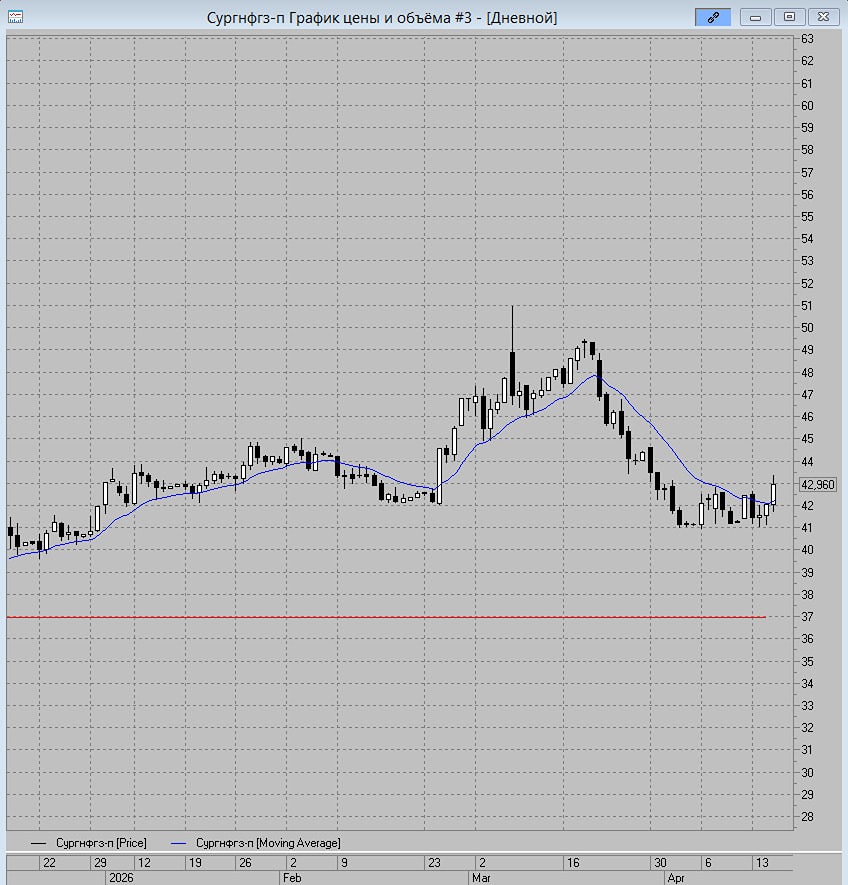848x885 pixels.
Task: Open the chart window system menu icon
Action: coord(15,17)
